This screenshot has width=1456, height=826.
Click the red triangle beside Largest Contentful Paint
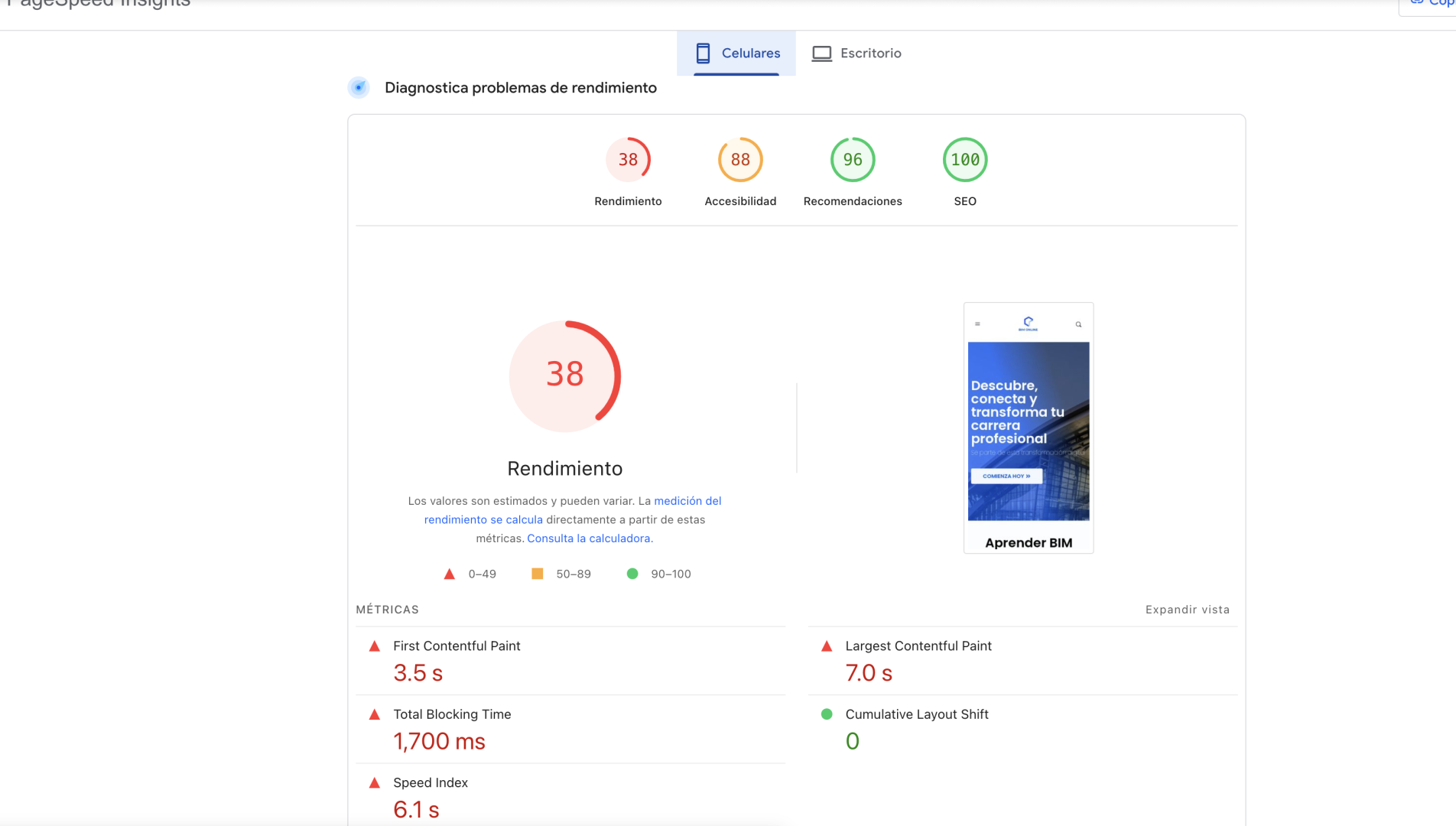(x=827, y=646)
